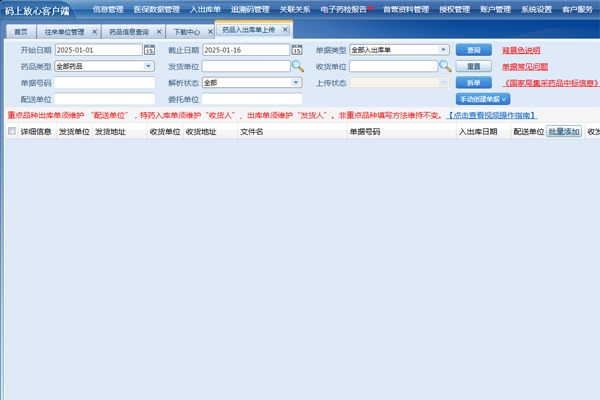
Task: Open the end date calendar picker
Action: pyautogui.click(x=297, y=50)
